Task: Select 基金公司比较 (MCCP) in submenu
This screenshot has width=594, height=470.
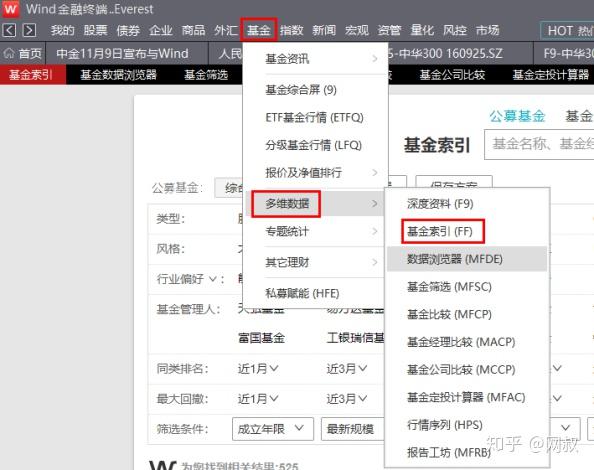Action: 467,370
